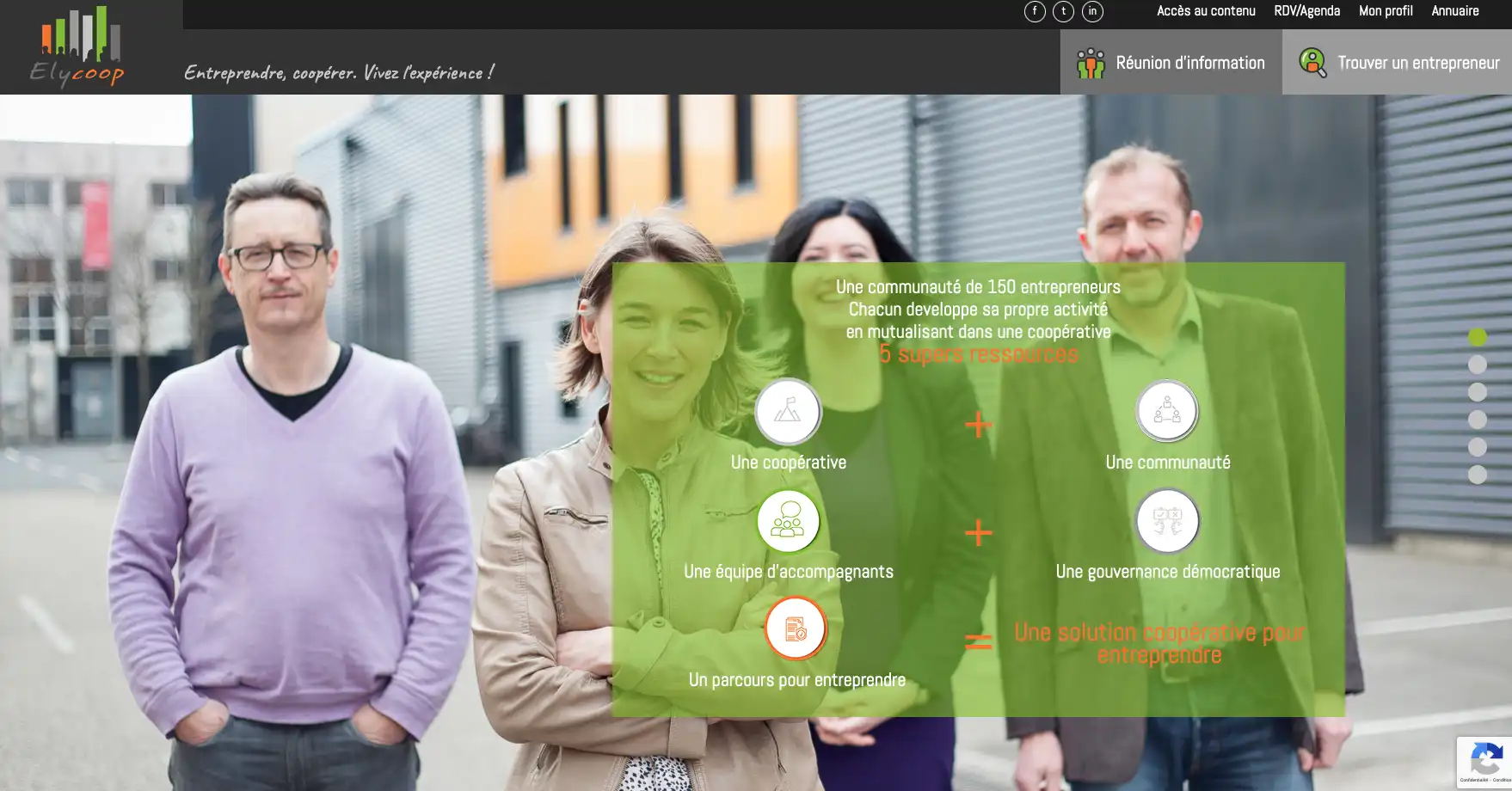
Task: Go to Accès au contenu
Action: [x=1206, y=11]
